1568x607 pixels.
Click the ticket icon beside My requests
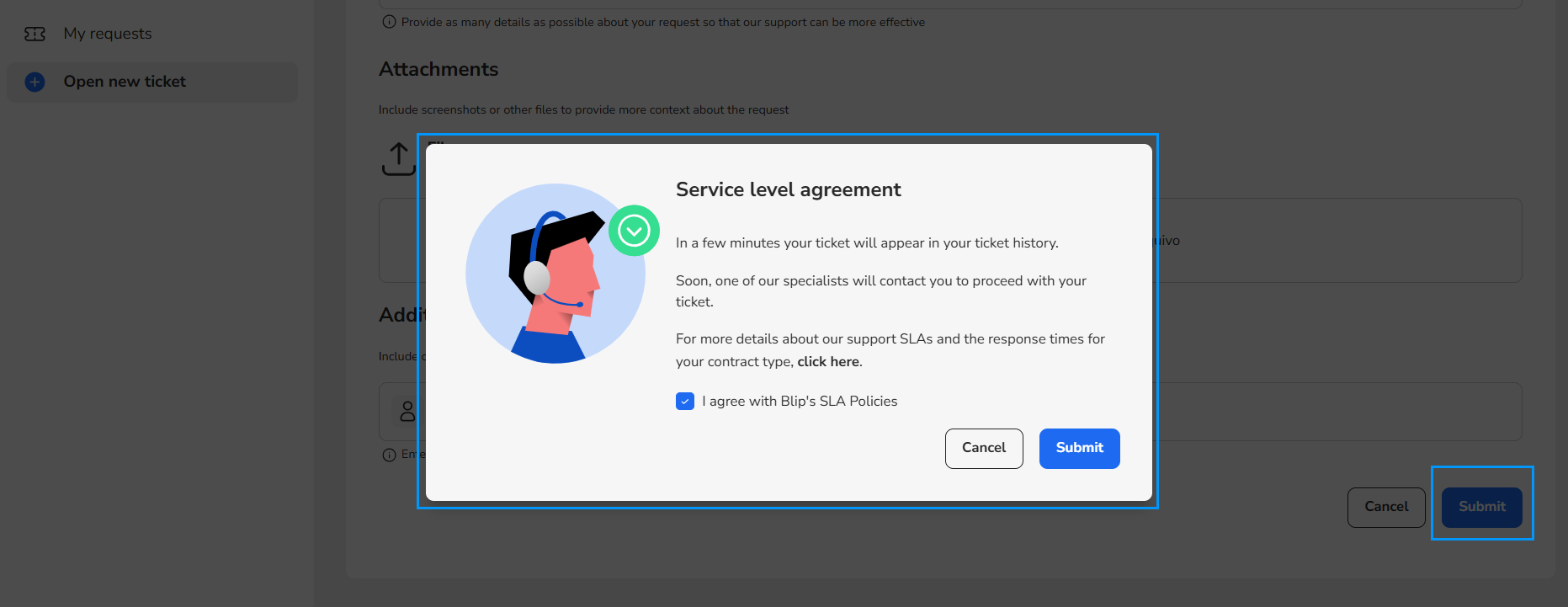pyautogui.click(x=35, y=34)
